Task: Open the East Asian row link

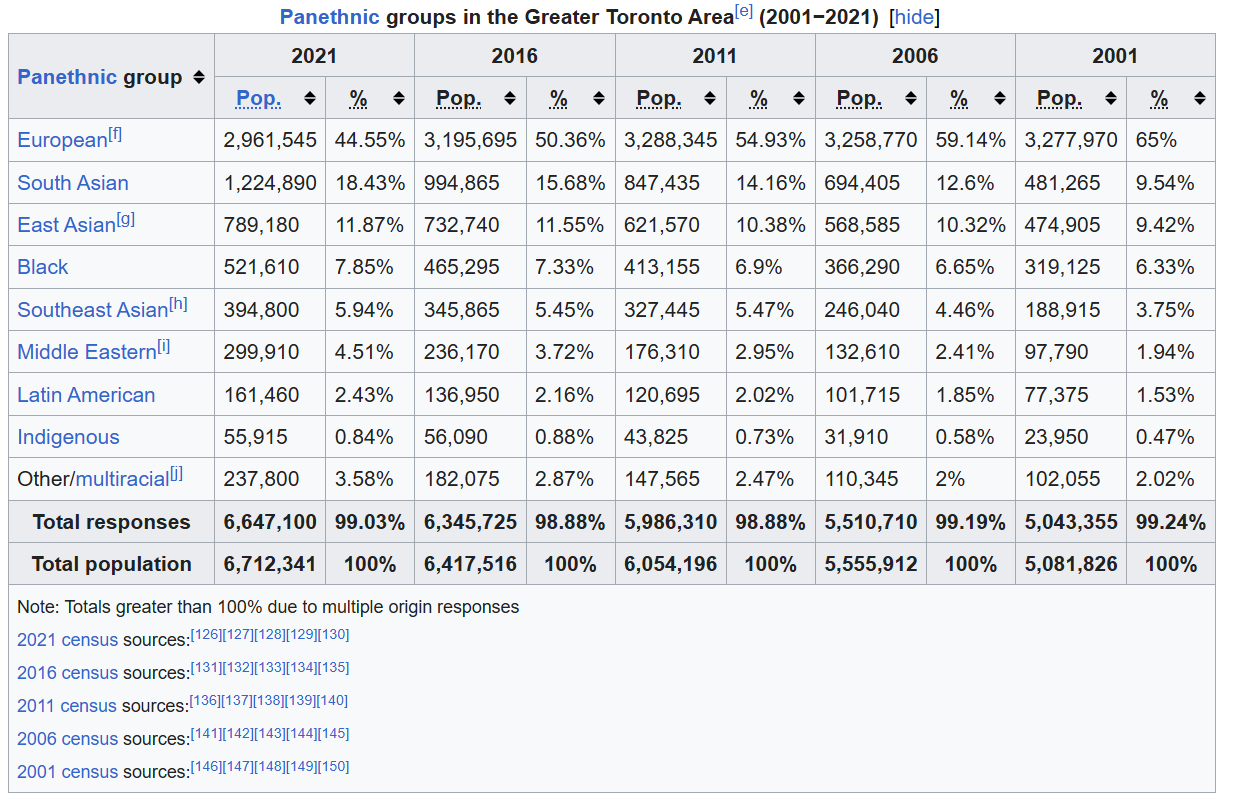Action: (66, 225)
